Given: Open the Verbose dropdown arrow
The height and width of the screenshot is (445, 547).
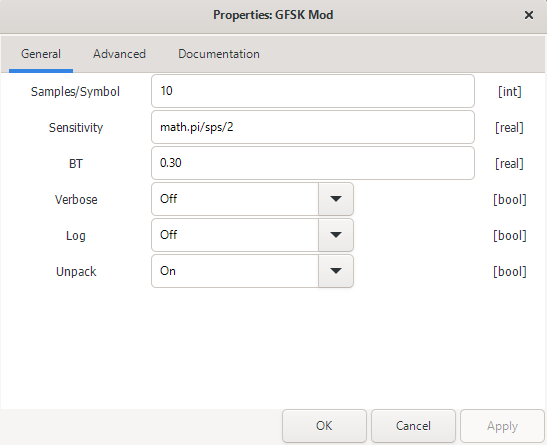Looking at the screenshot, I should point(336,199).
